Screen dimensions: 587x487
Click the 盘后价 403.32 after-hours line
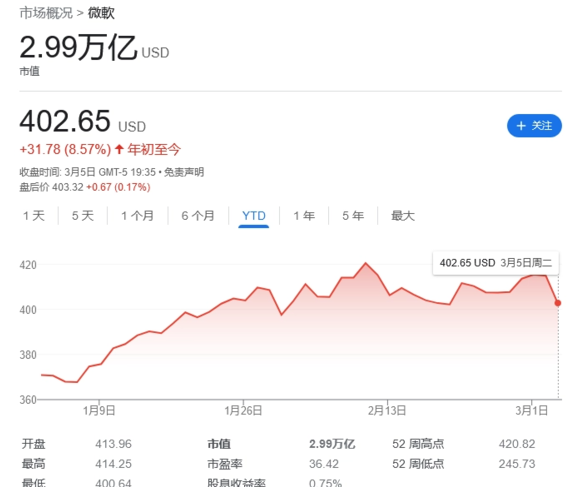tap(85, 187)
